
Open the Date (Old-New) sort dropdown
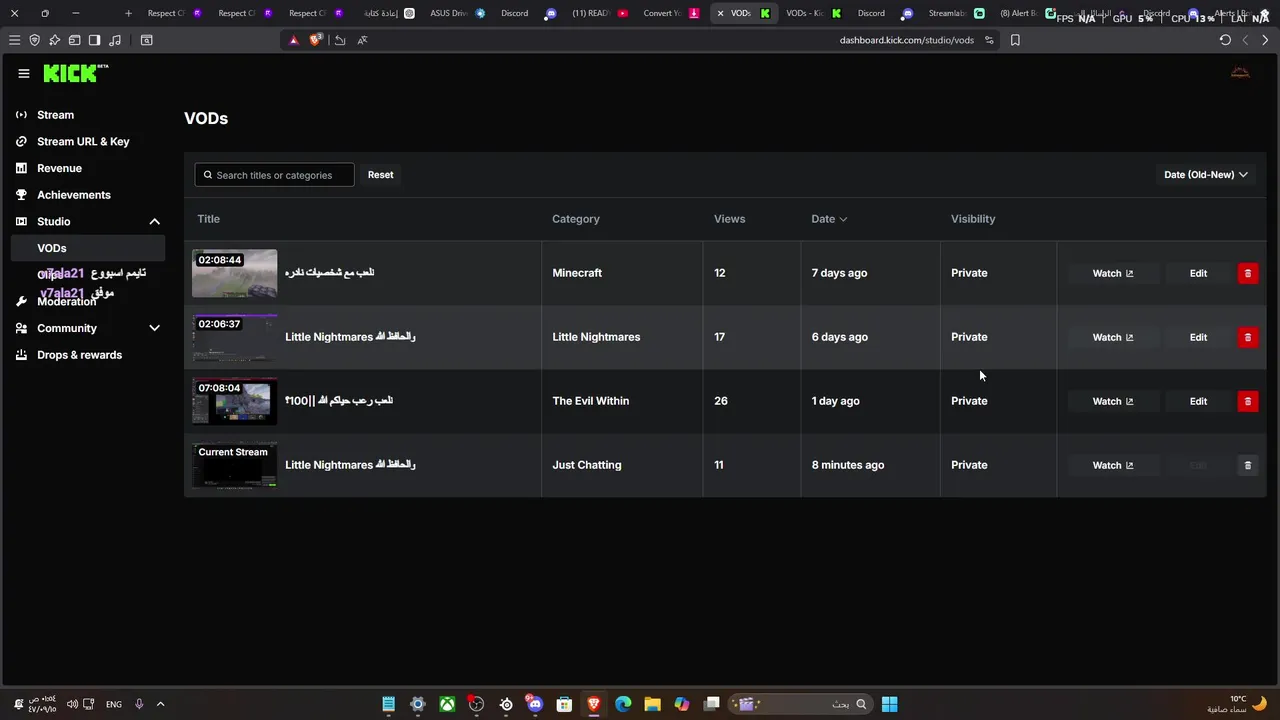point(1206,175)
